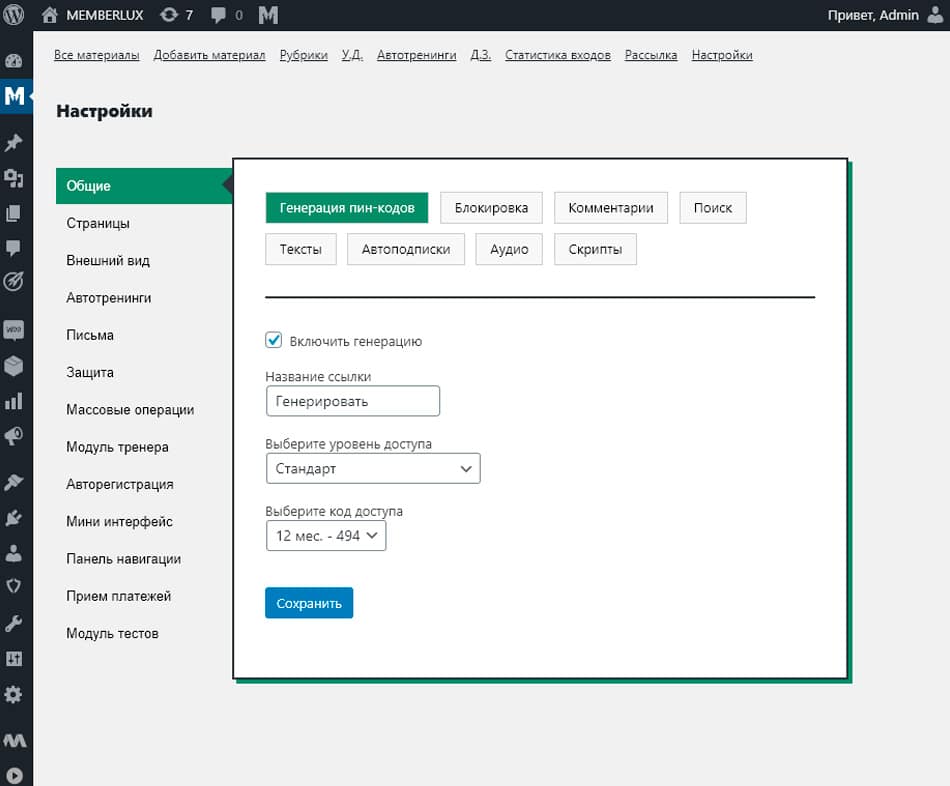Open the WooCommerce icon in sidebar
950x786 pixels.
coord(14,329)
